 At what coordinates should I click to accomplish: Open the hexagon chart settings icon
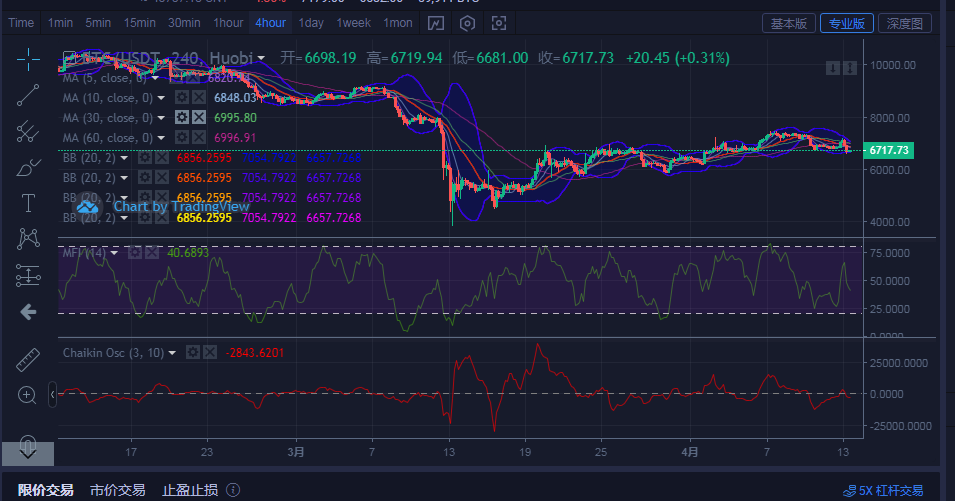(x=467, y=23)
